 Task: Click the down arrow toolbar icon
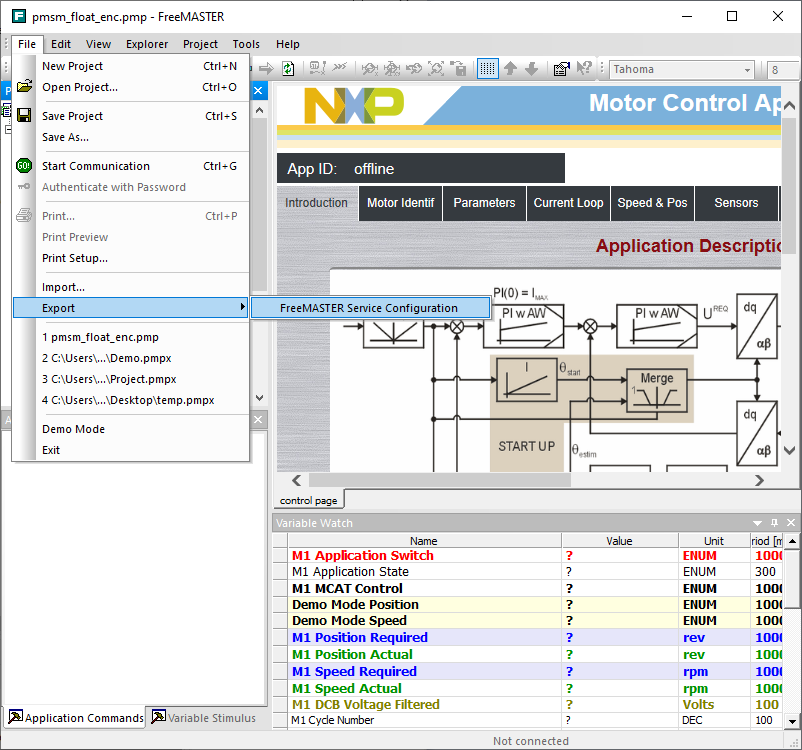[532, 69]
